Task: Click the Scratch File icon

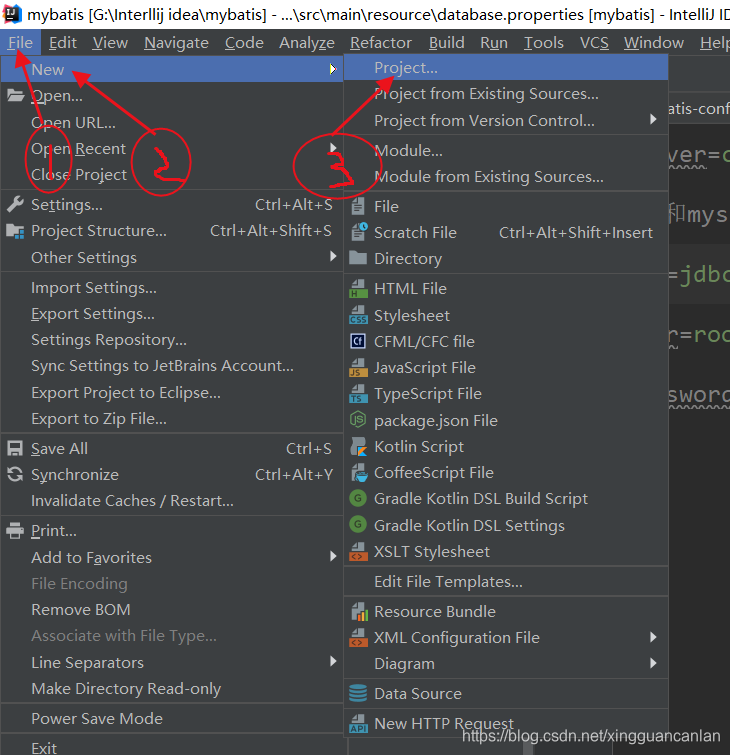Action: 359,232
